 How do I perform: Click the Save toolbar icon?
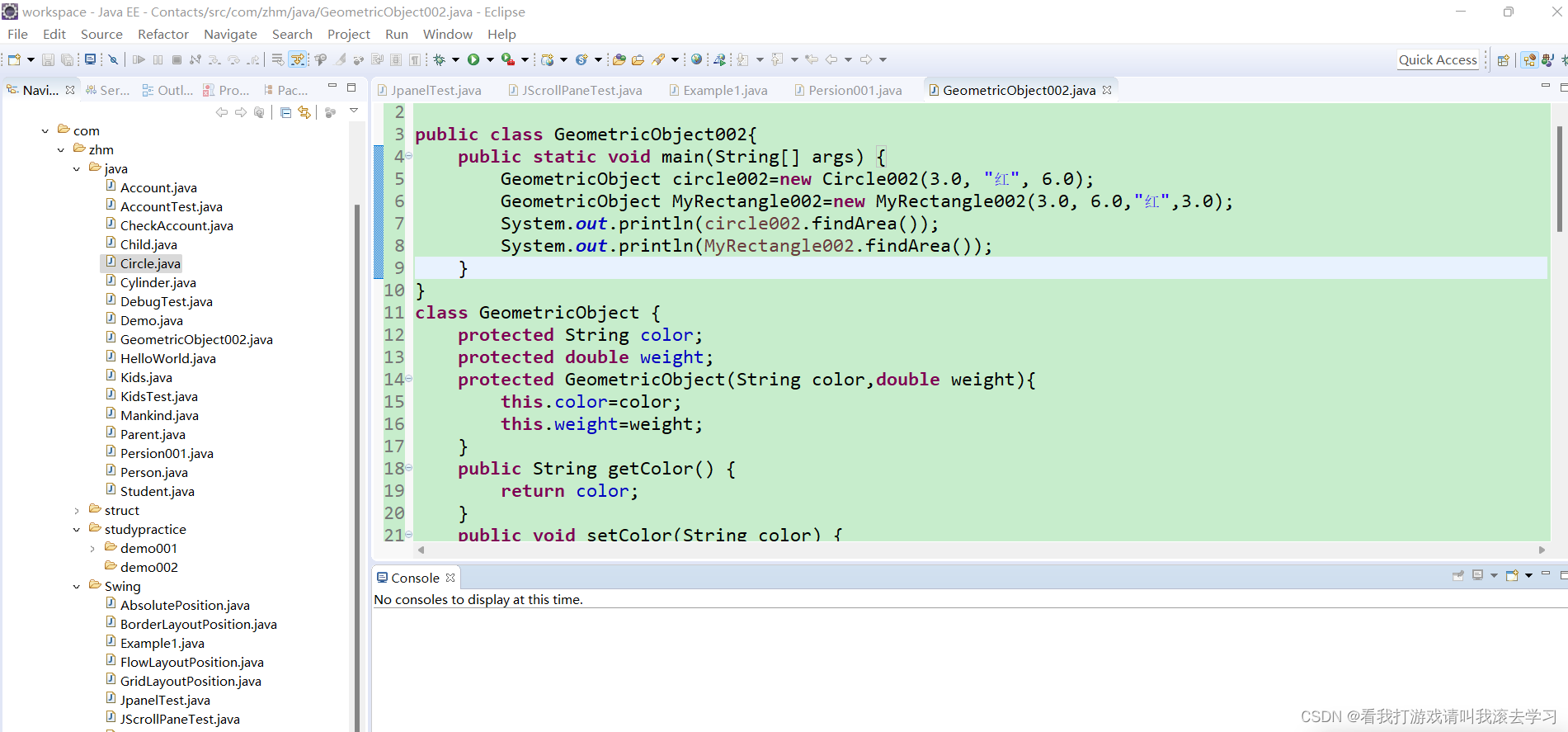(x=48, y=59)
